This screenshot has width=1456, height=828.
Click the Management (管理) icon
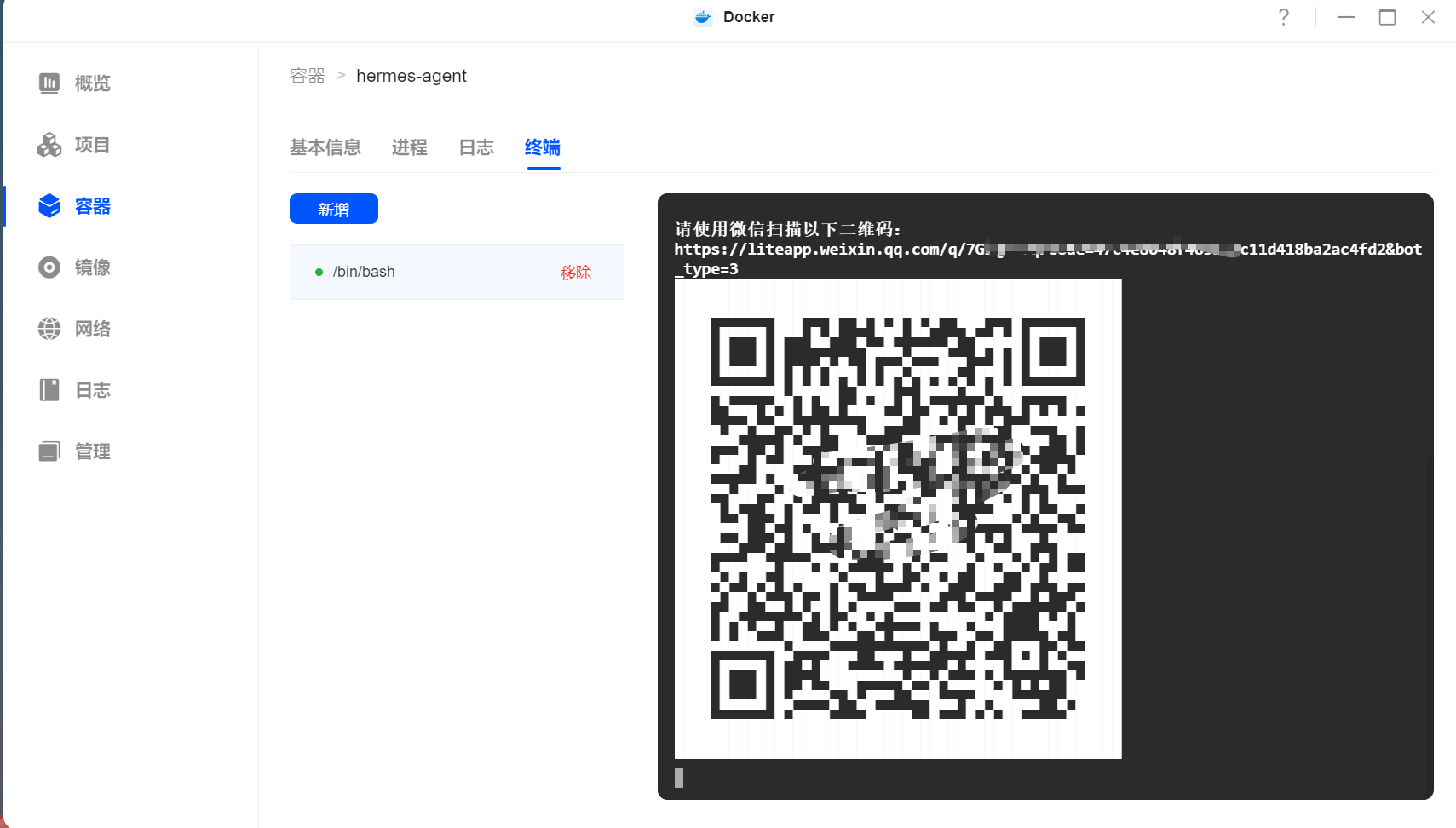[x=49, y=451]
